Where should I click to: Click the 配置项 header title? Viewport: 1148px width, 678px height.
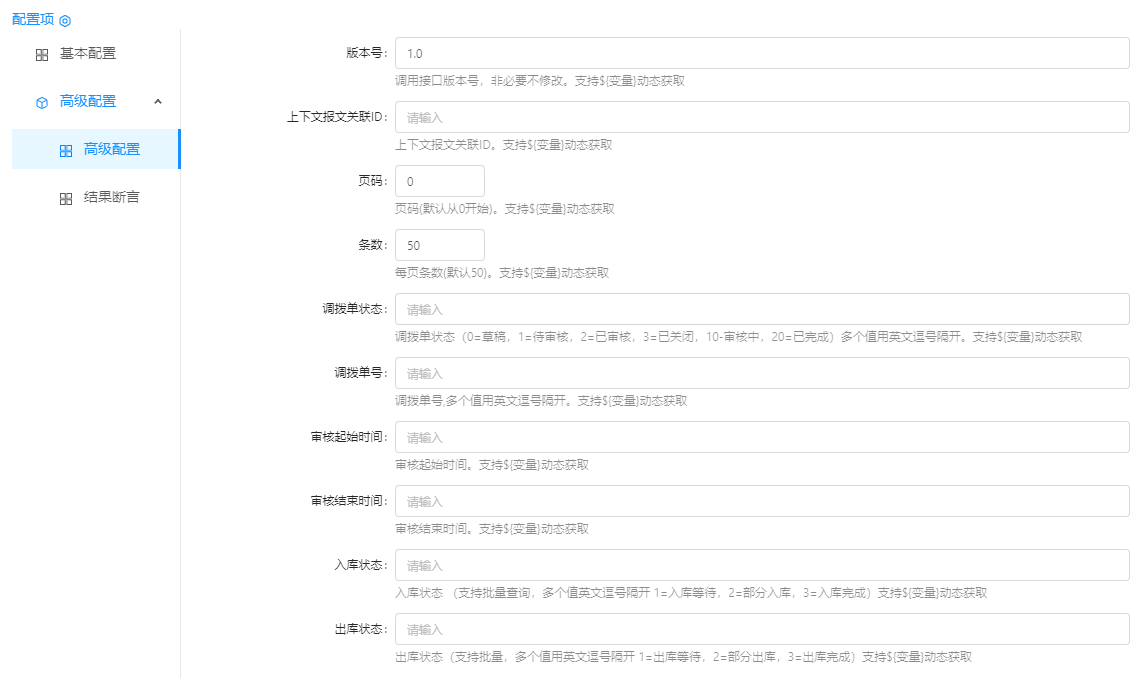33,19
